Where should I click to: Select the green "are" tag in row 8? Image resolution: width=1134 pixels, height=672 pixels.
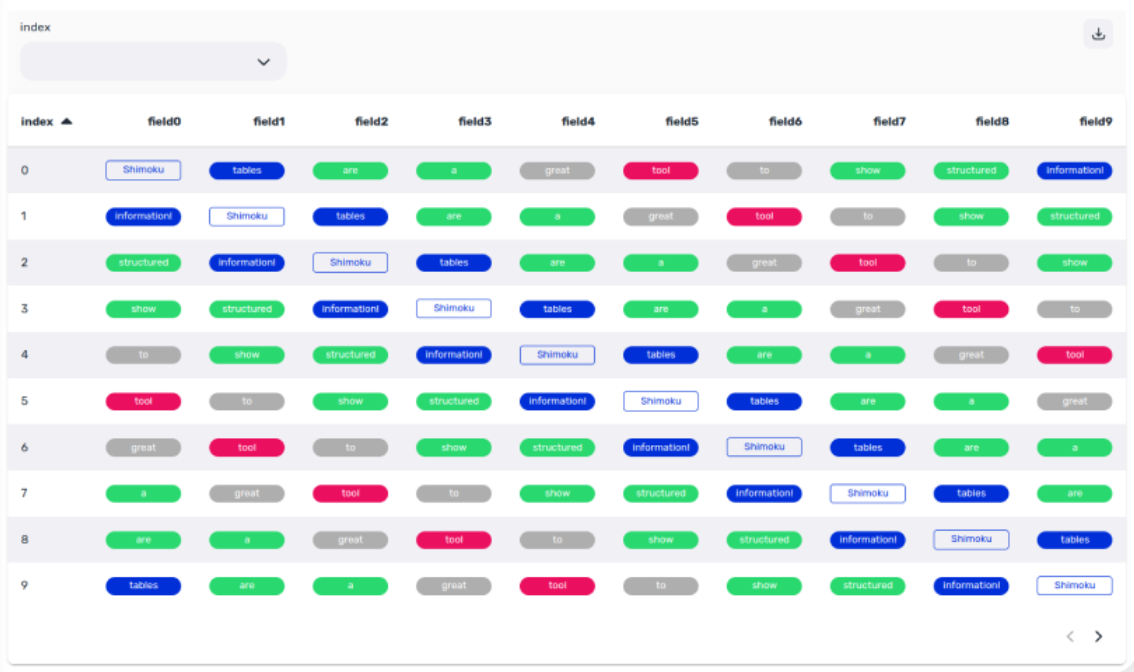pyautogui.click(x=143, y=540)
